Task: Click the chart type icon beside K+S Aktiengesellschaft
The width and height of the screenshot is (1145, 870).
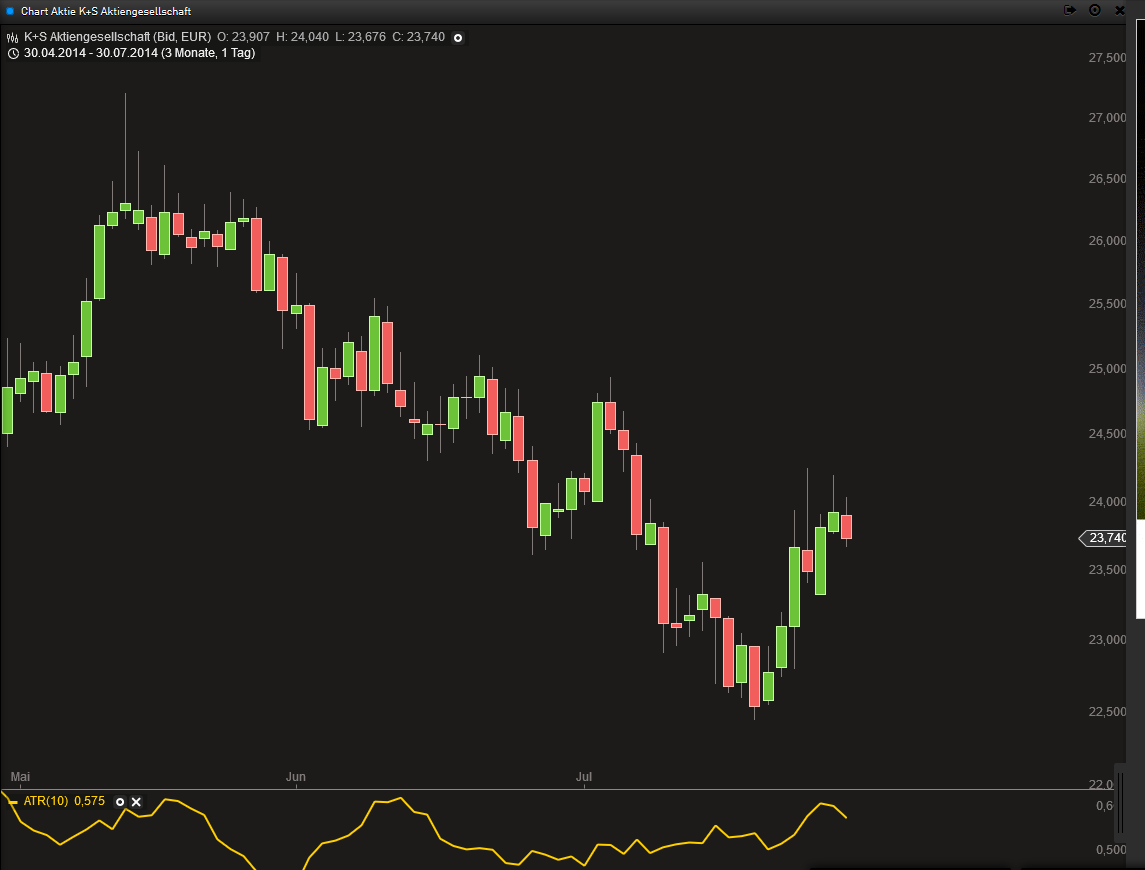Action: (x=13, y=38)
